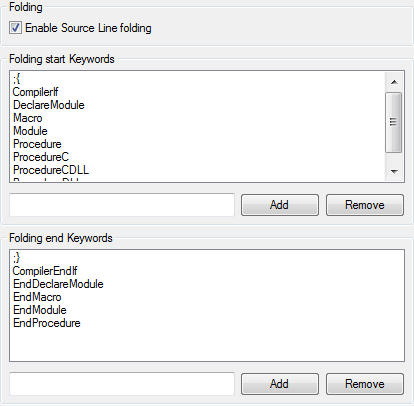Click Remove button for end keywords
Viewport: 414px width, 406px height.
click(365, 384)
